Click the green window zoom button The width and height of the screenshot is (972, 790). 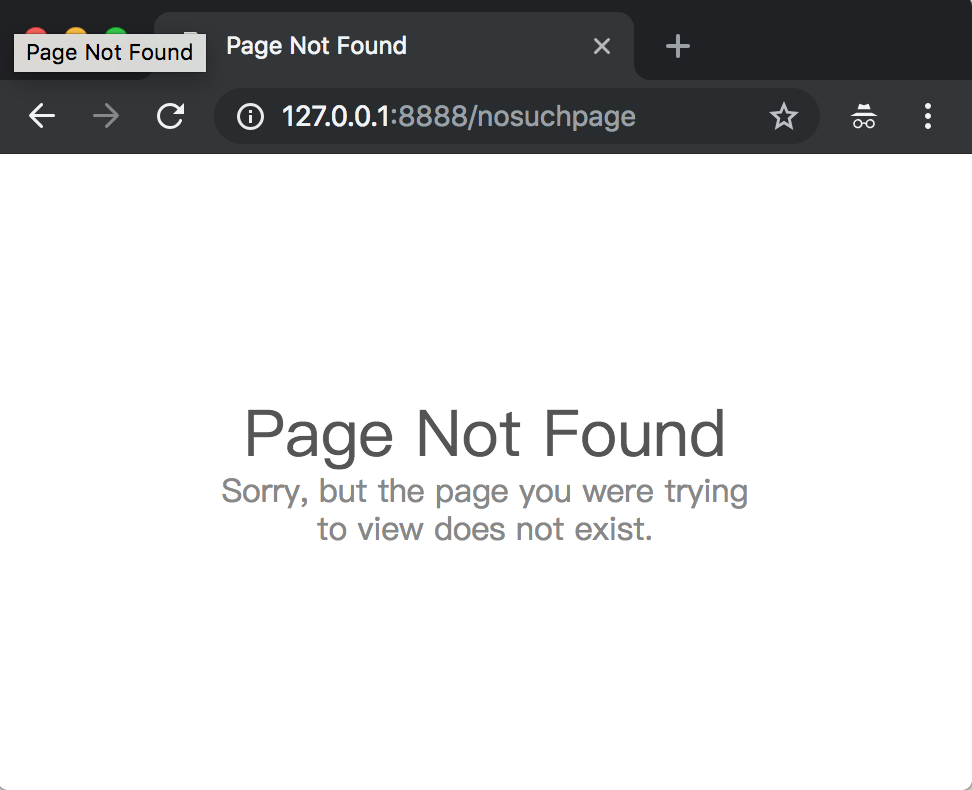pyautogui.click(x=117, y=31)
